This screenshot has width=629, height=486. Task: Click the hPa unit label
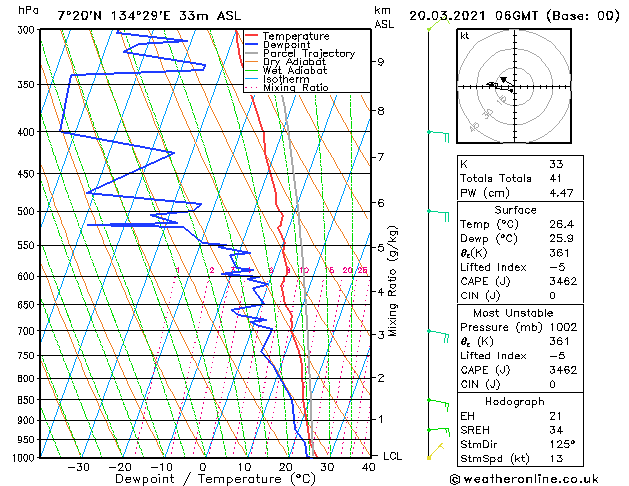pyautogui.click(x=28, y=10)
